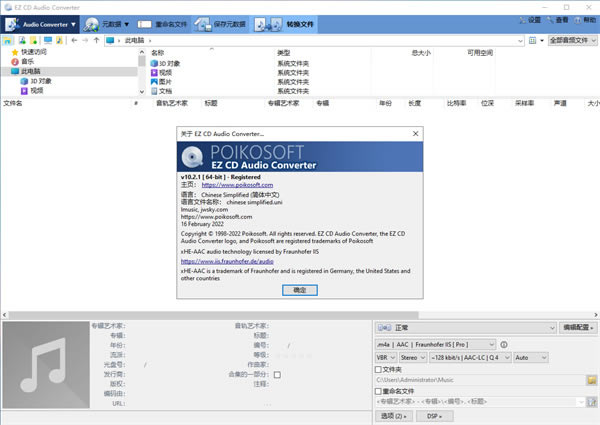Image resolution: width=600 pixels, height=425 pixels.
Task: Open the 正常 profile dropdown
Action: 466,328
